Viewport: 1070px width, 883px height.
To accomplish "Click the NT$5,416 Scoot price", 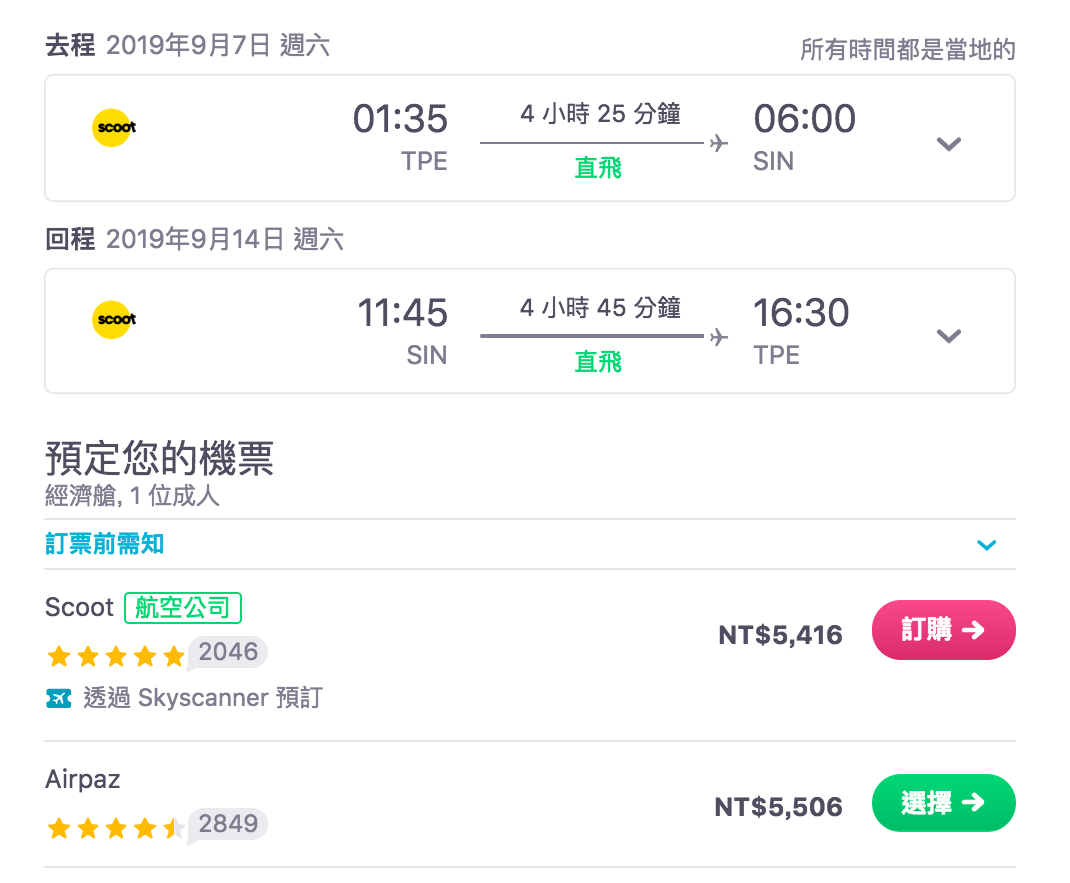I will click(780, 635).
